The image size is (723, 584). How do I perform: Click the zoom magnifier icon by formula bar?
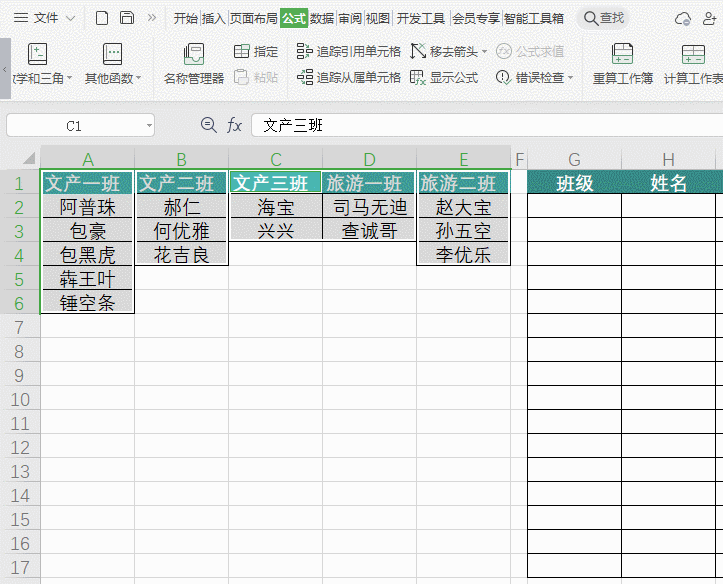[x=208, y=125]
